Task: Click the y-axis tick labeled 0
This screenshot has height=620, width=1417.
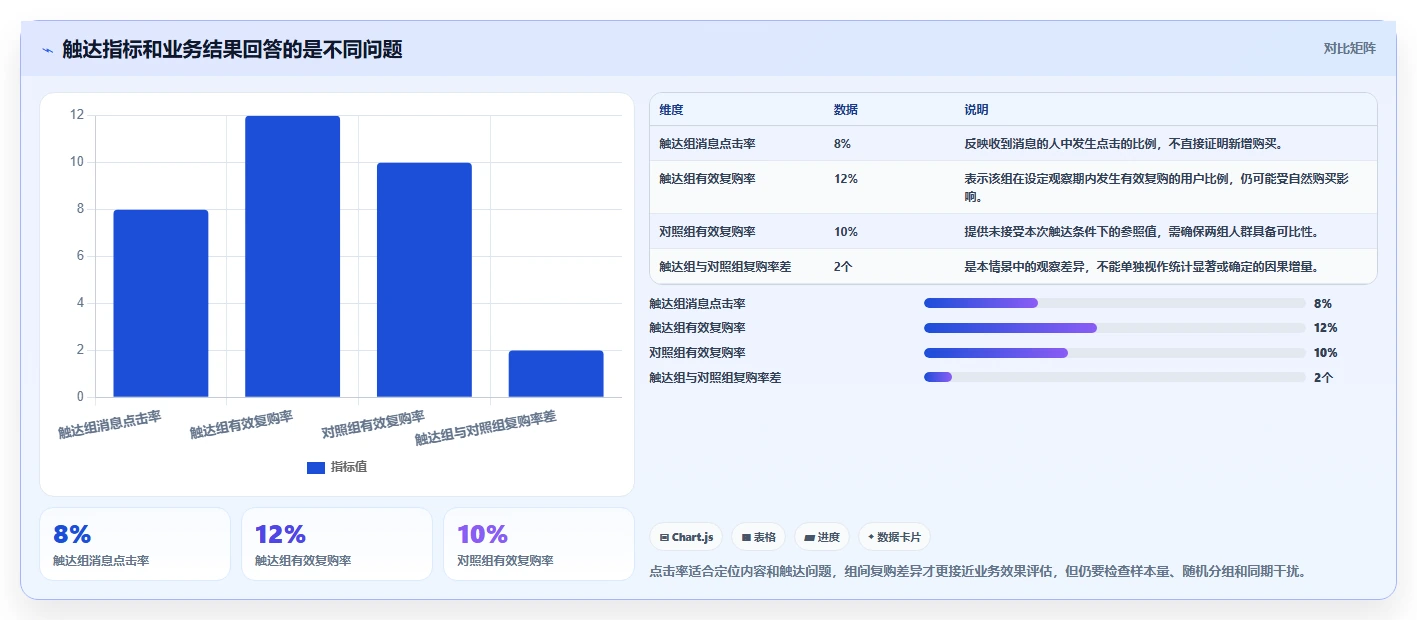Action: [x=80, y=397]
